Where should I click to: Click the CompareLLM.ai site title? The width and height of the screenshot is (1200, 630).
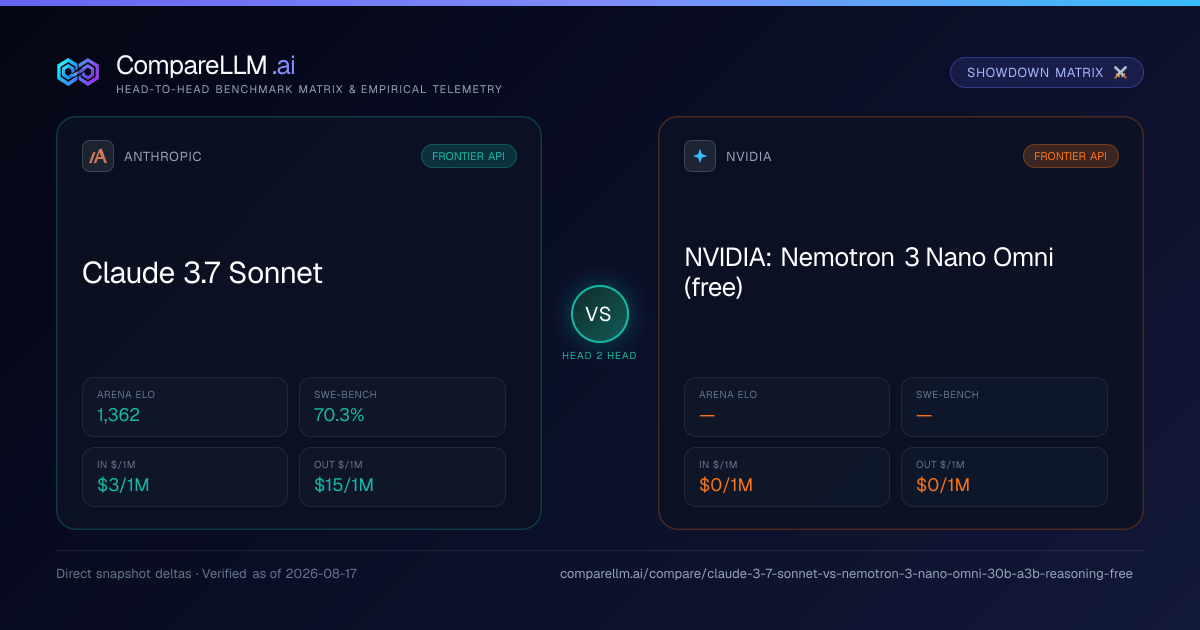pos(206,66)
